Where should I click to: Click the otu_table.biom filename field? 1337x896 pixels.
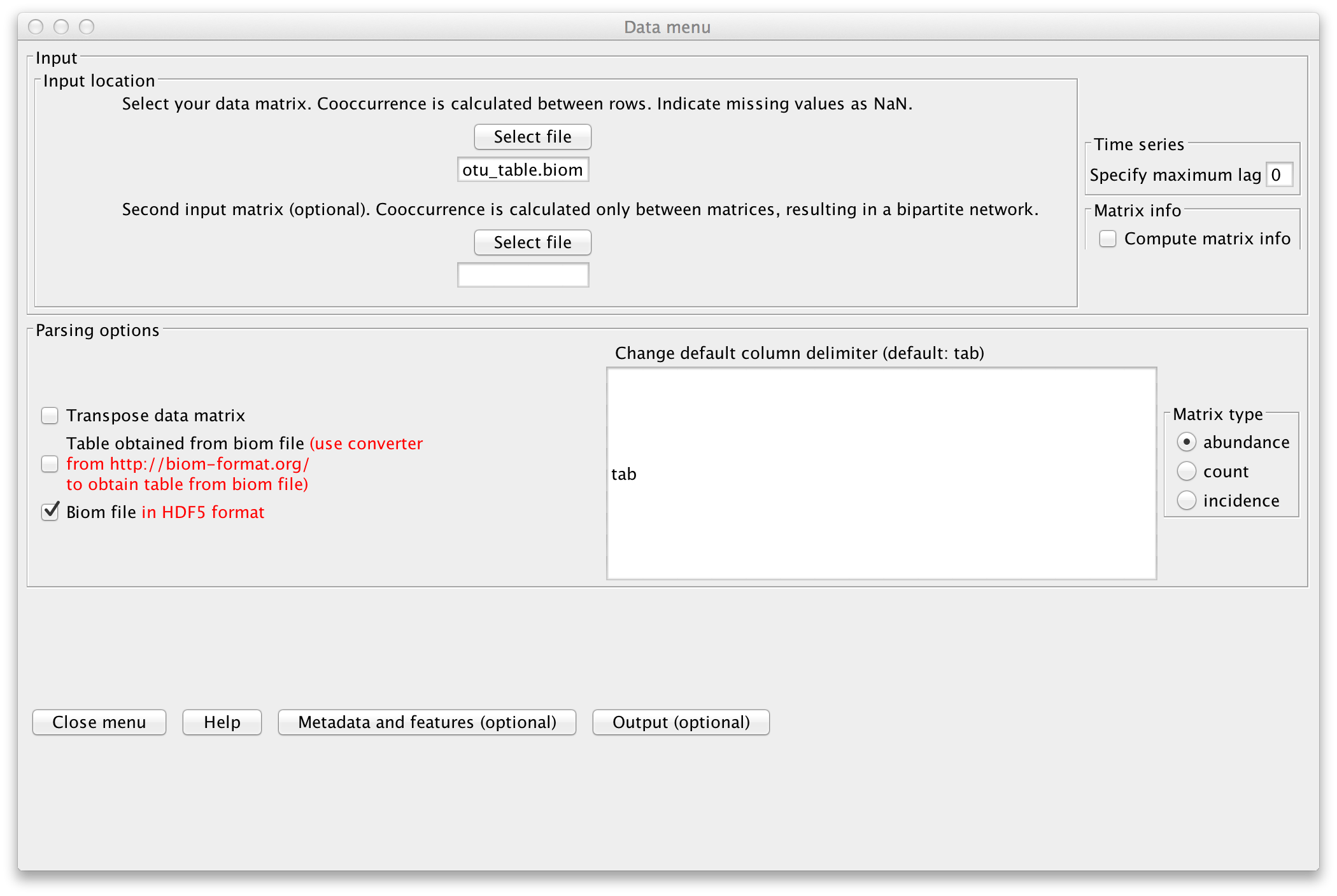[523, 170]
